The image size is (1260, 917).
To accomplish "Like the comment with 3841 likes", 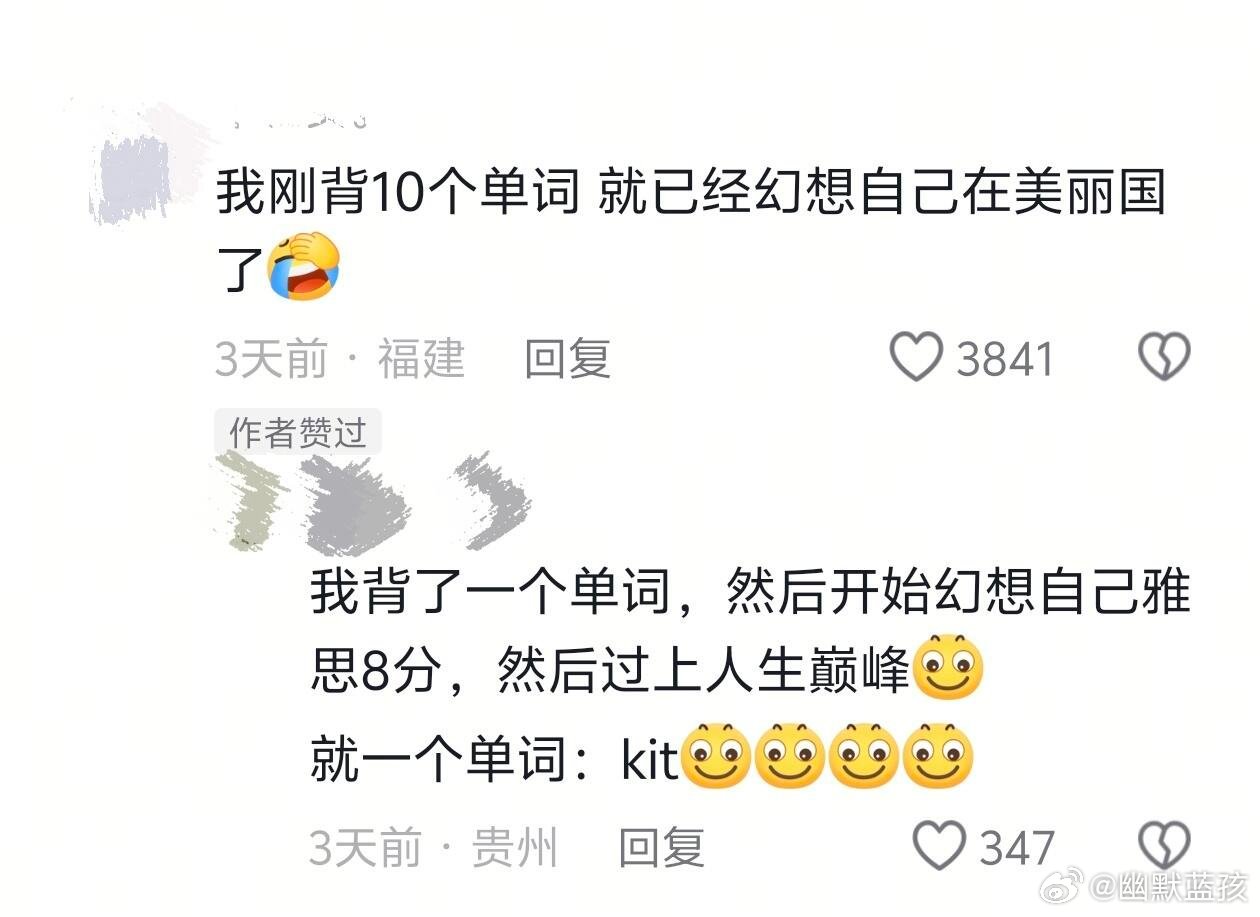I will click(917, 358).
